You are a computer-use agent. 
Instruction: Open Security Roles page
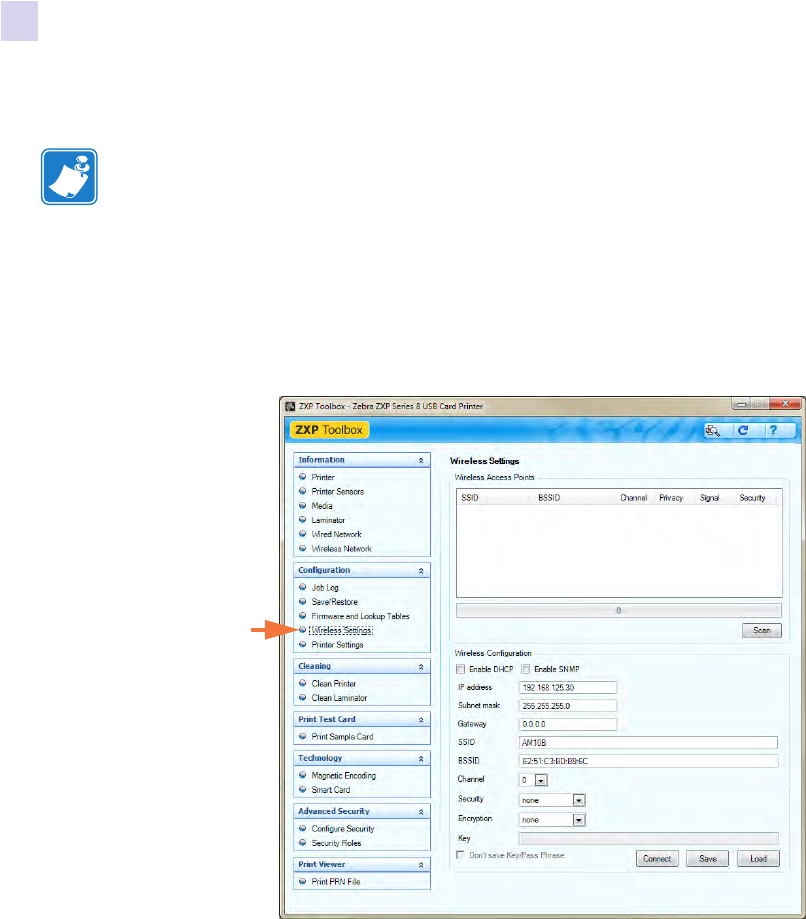point(336,843)
